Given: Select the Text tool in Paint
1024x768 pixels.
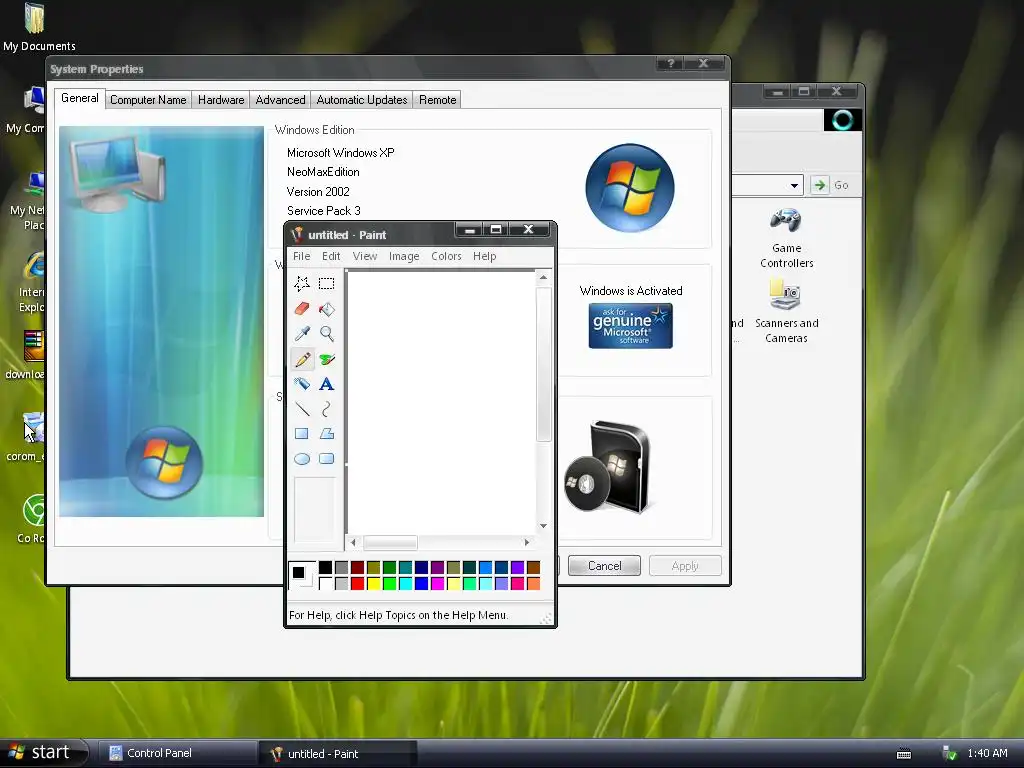Looking at the screenshot, I should pyautogui.click(x=327, y=384).
